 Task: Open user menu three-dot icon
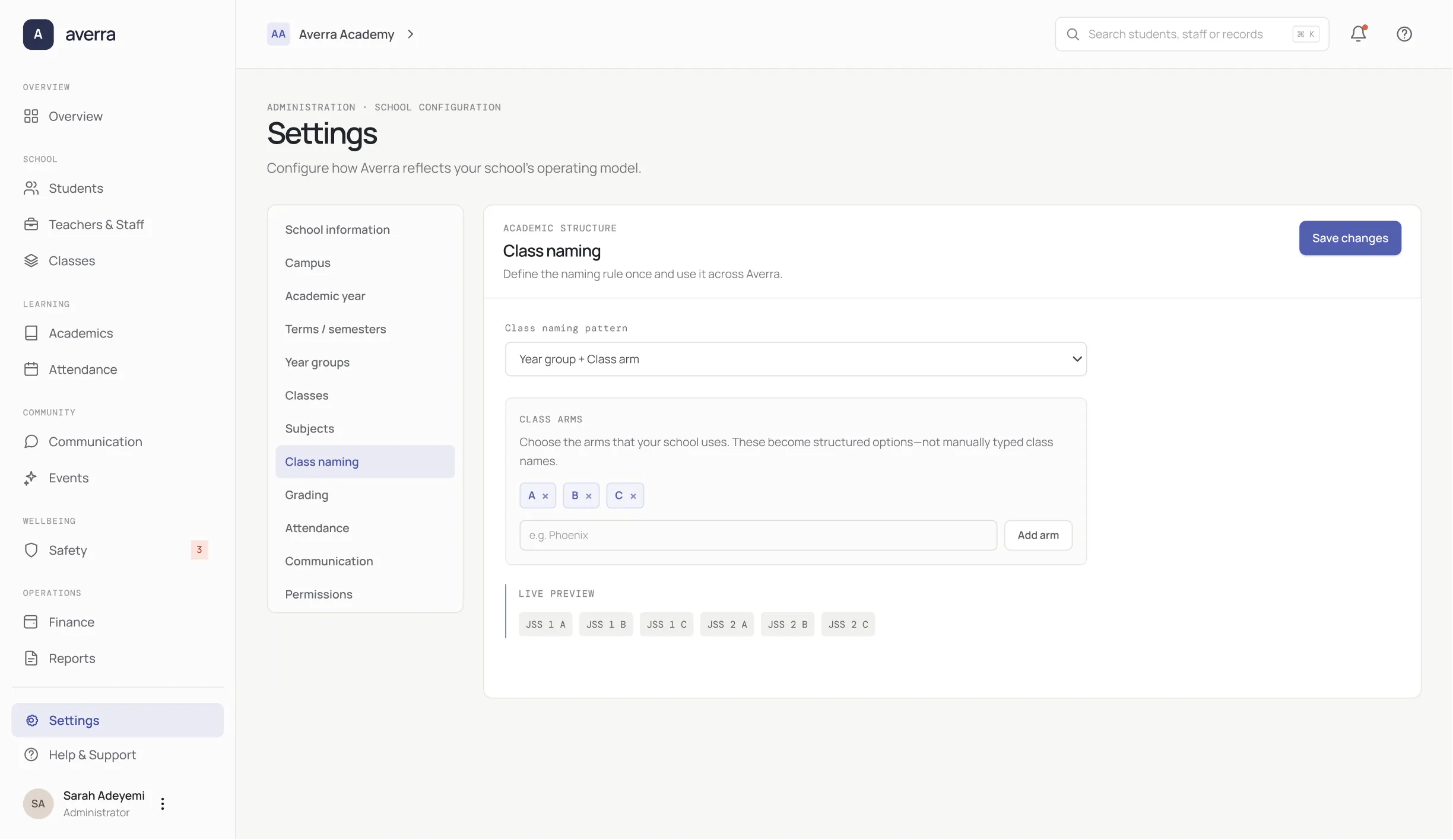pos(162,803)
